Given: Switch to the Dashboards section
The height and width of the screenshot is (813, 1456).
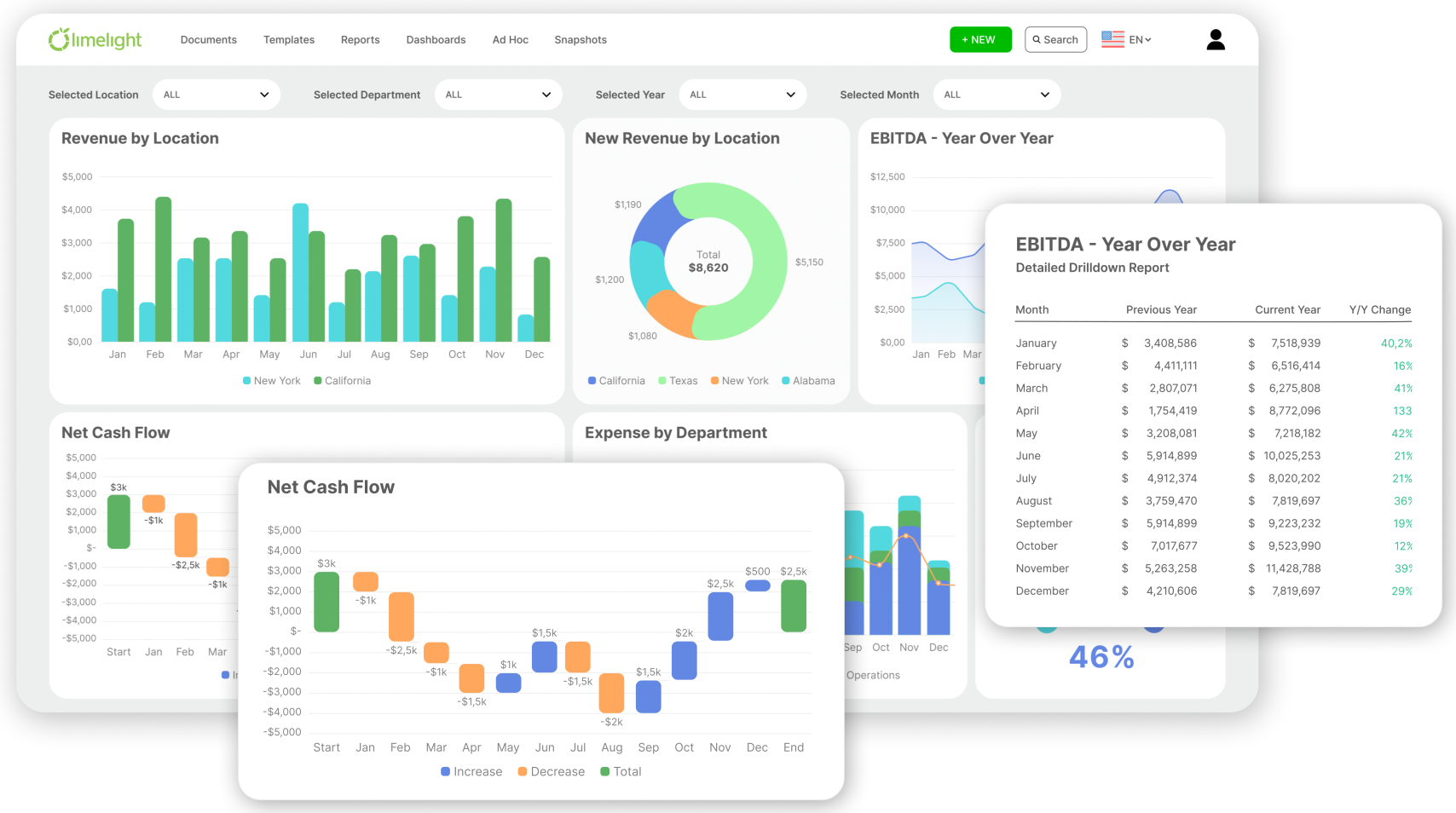Looking at the screenshot, I should [x=436, y=39].
